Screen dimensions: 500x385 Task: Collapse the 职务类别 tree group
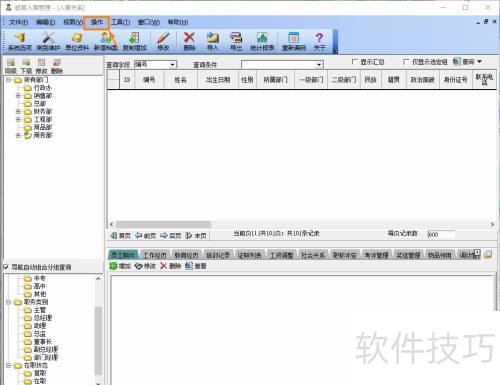pyautogui.click(x=9, y=302)
